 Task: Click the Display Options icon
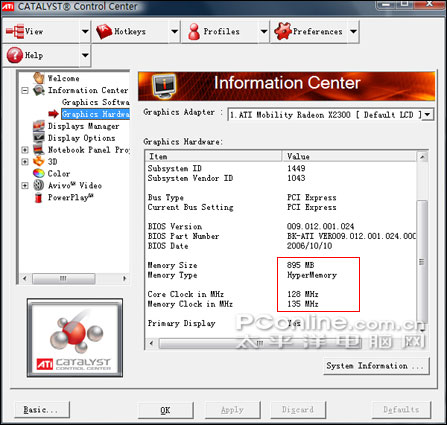click(x=39, y=138)
